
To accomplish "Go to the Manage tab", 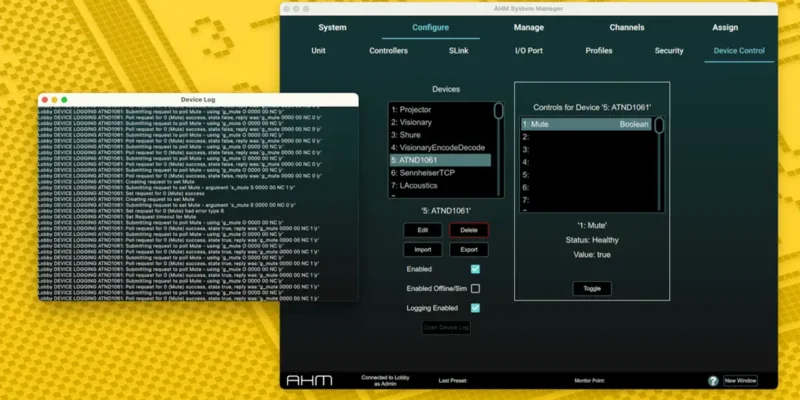I will [x=529, y=28].
